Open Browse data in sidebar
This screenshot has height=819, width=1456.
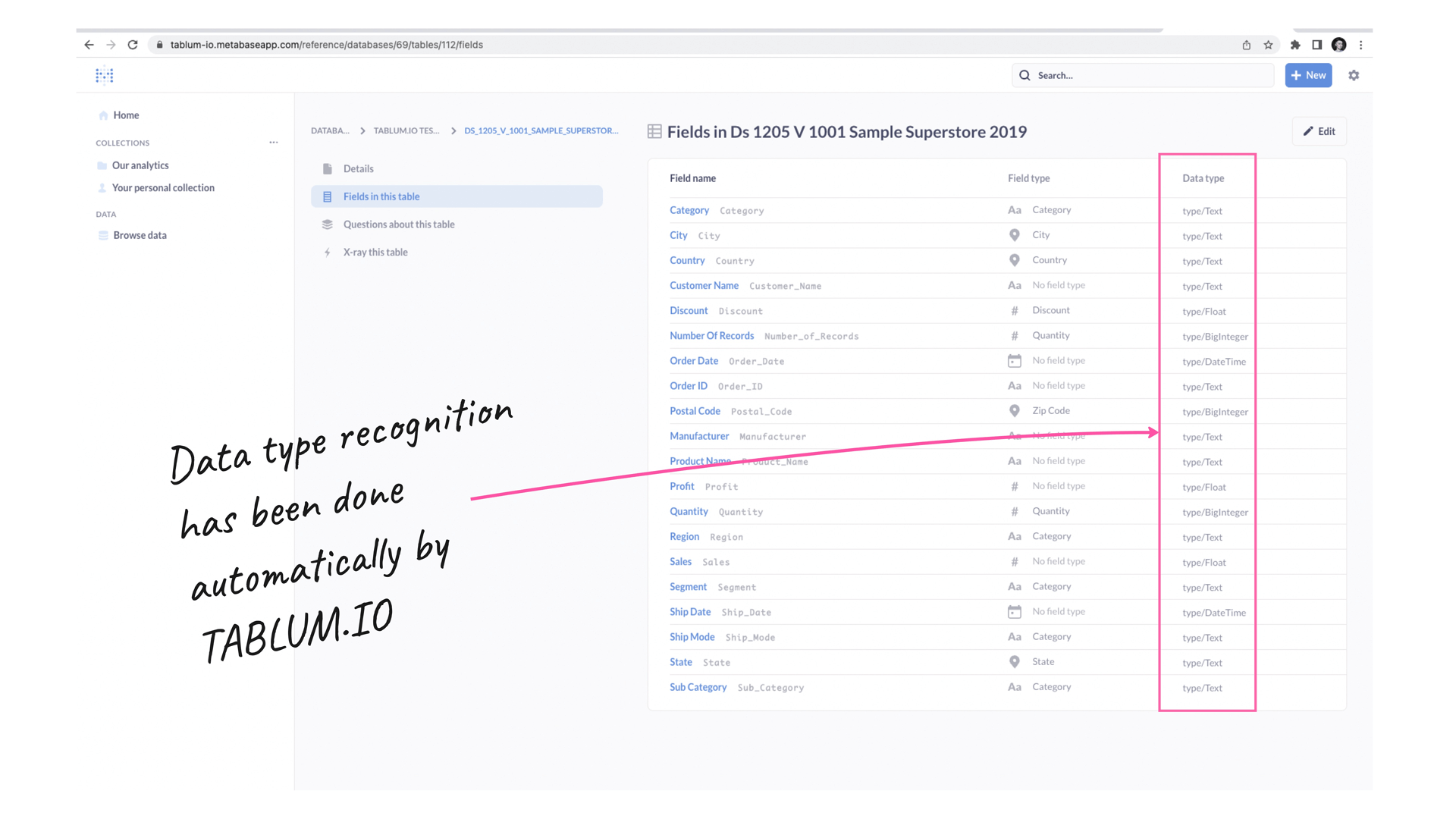(x=140, y=235)
